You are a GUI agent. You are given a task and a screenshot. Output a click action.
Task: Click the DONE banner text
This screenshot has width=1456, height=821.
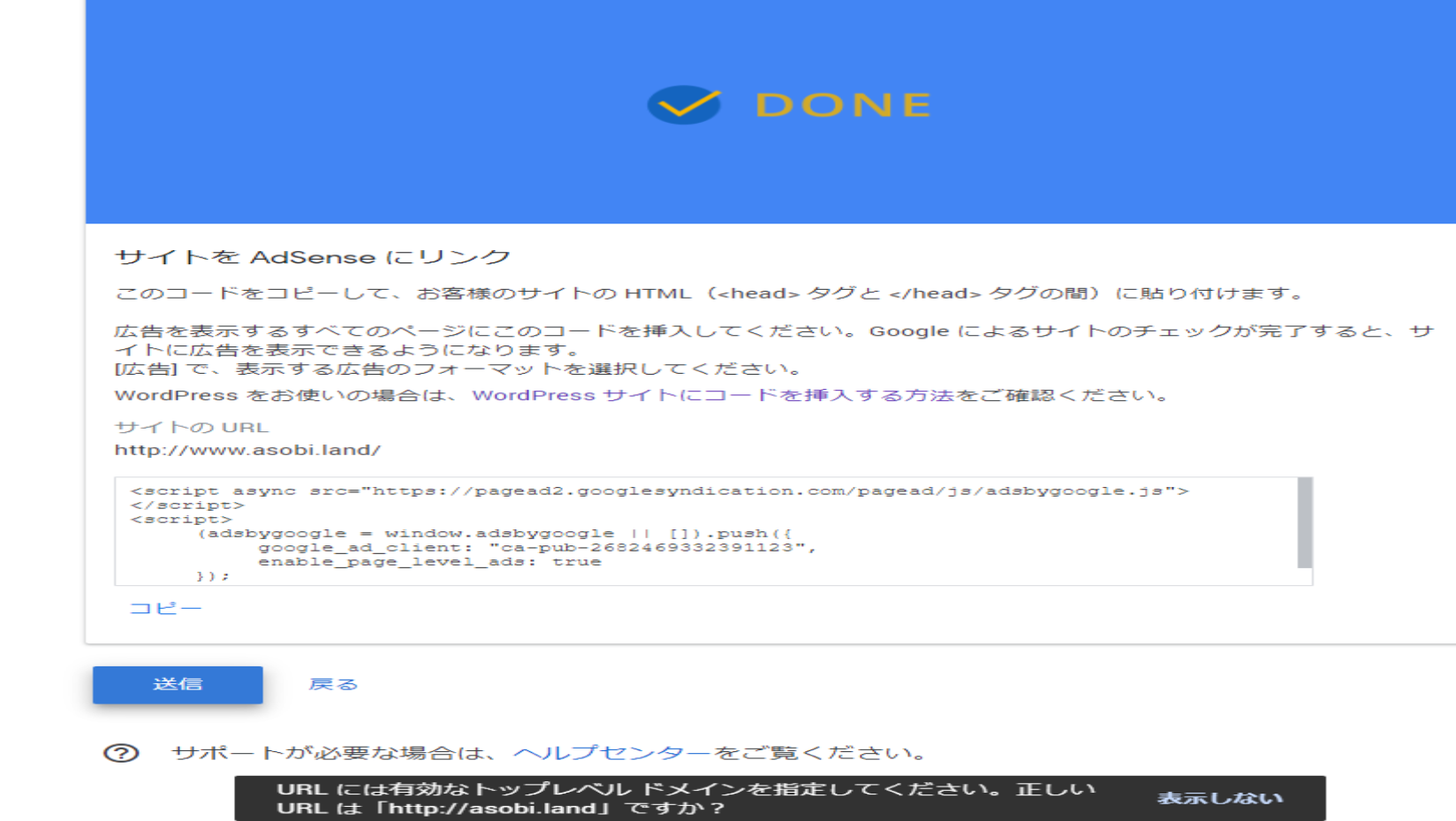[844, 105]
